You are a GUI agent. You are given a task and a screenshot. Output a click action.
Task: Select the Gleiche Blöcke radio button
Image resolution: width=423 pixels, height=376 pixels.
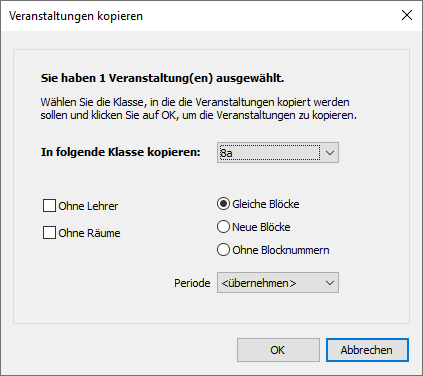(x=223, y=204)
